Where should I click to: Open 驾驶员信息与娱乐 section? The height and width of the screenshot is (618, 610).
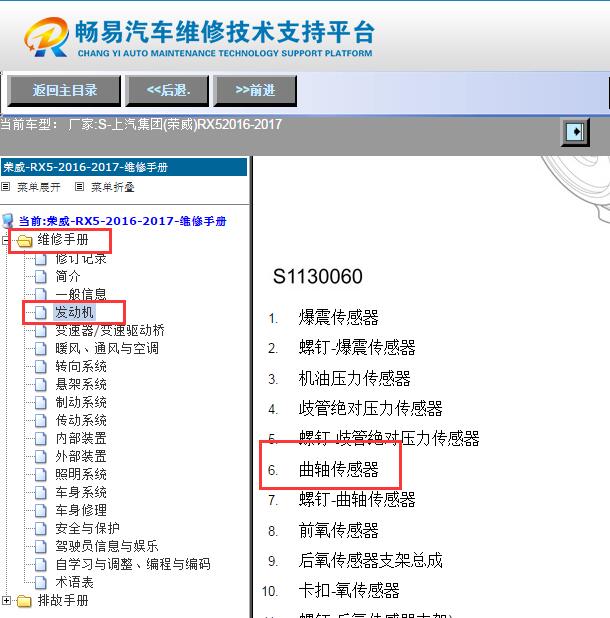(107, 546)
